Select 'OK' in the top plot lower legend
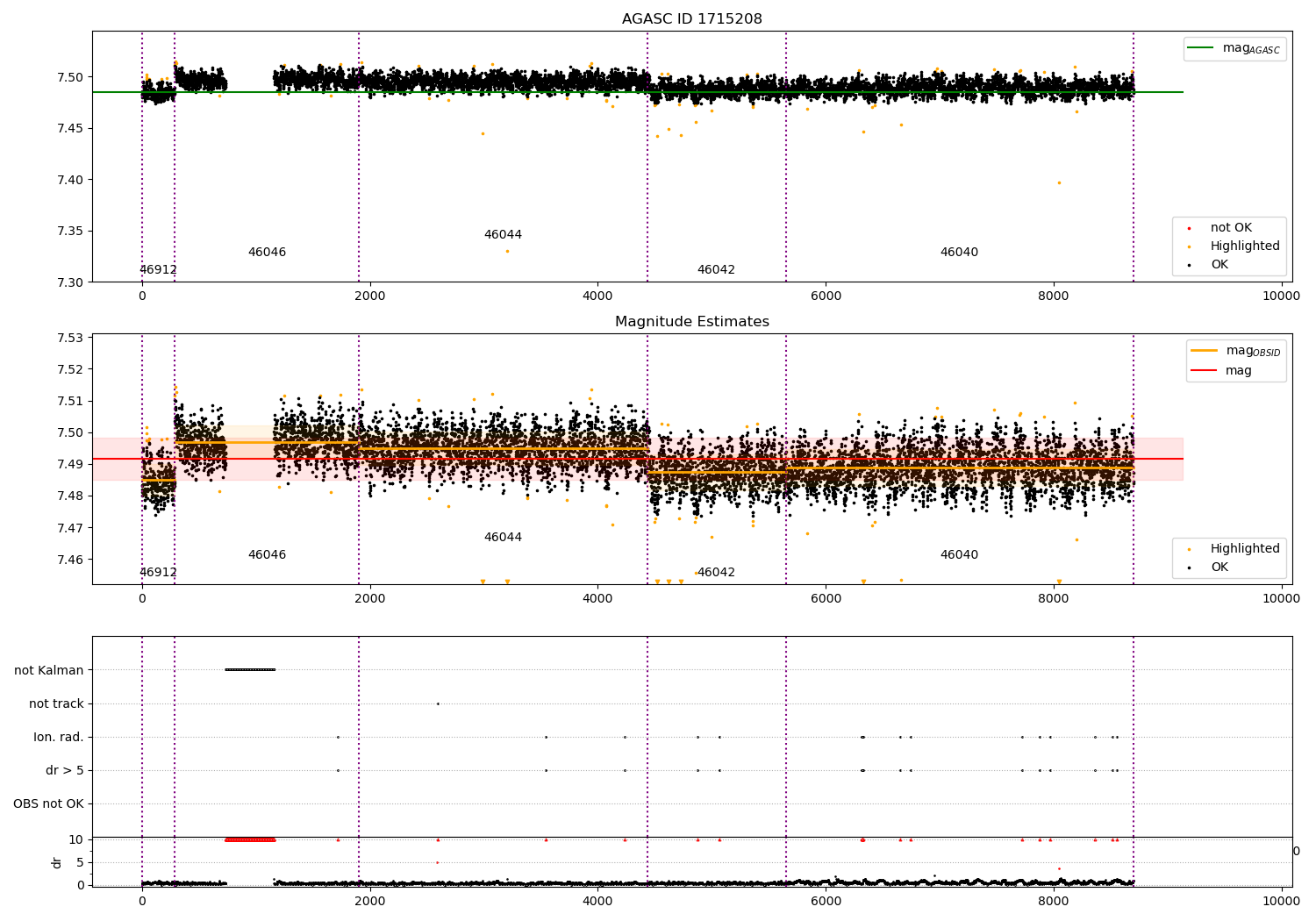Screen dimensions: 1316x921 pyautogui.click(x=1219, y=264)
